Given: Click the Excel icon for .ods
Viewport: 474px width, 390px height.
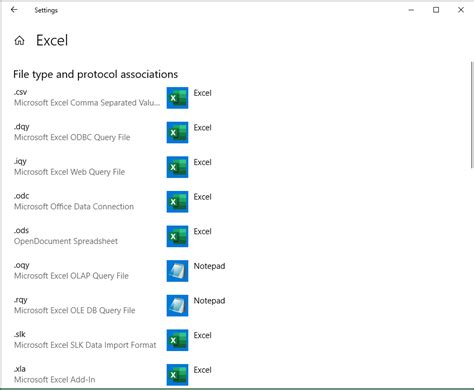Looking at the screenshot, I should coord(177,237).
